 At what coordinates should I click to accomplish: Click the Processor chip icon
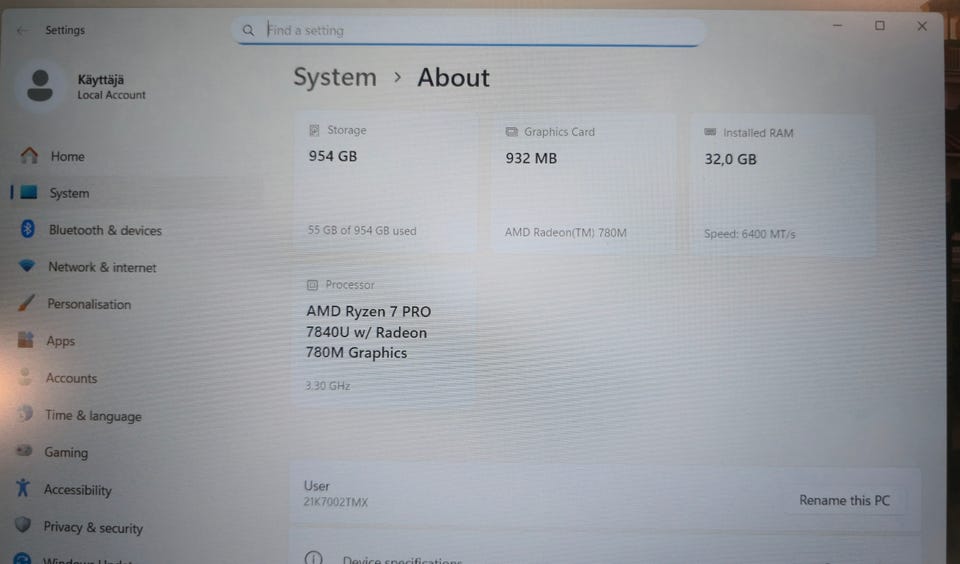[312, 285]
